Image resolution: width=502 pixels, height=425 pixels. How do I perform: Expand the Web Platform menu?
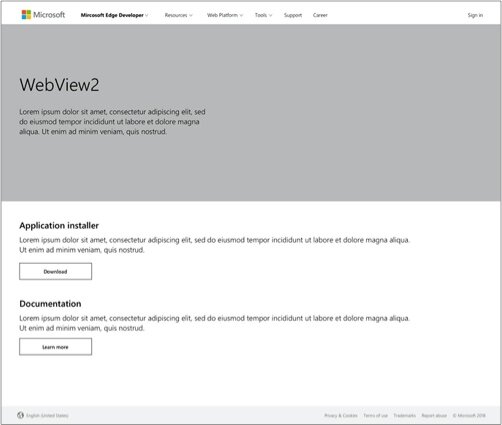[225, 15]
